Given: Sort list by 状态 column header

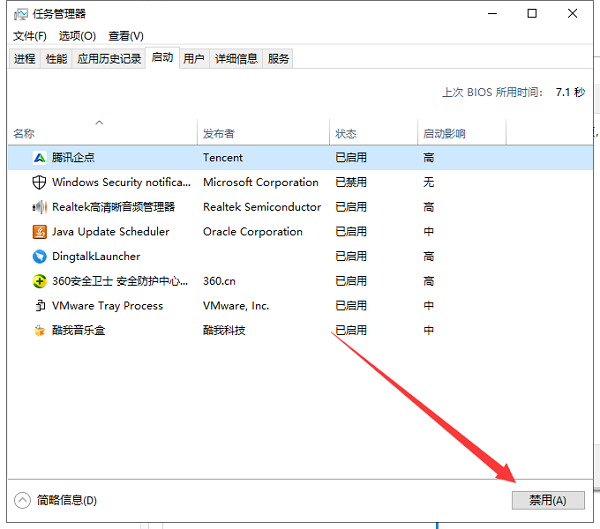Looking at the screenshot, I should pos(346,133).
